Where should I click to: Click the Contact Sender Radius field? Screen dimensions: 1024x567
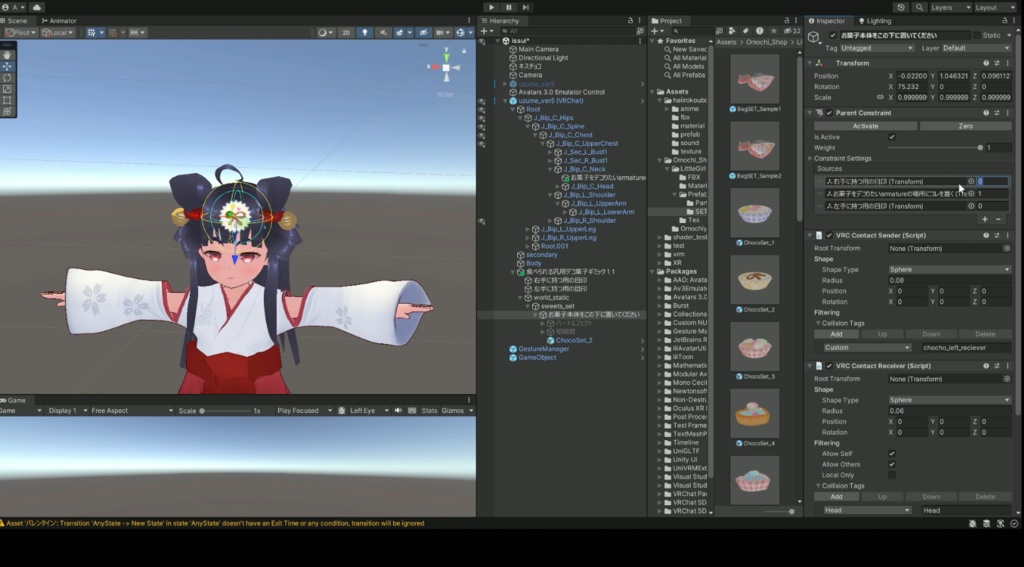pos(949,280)
